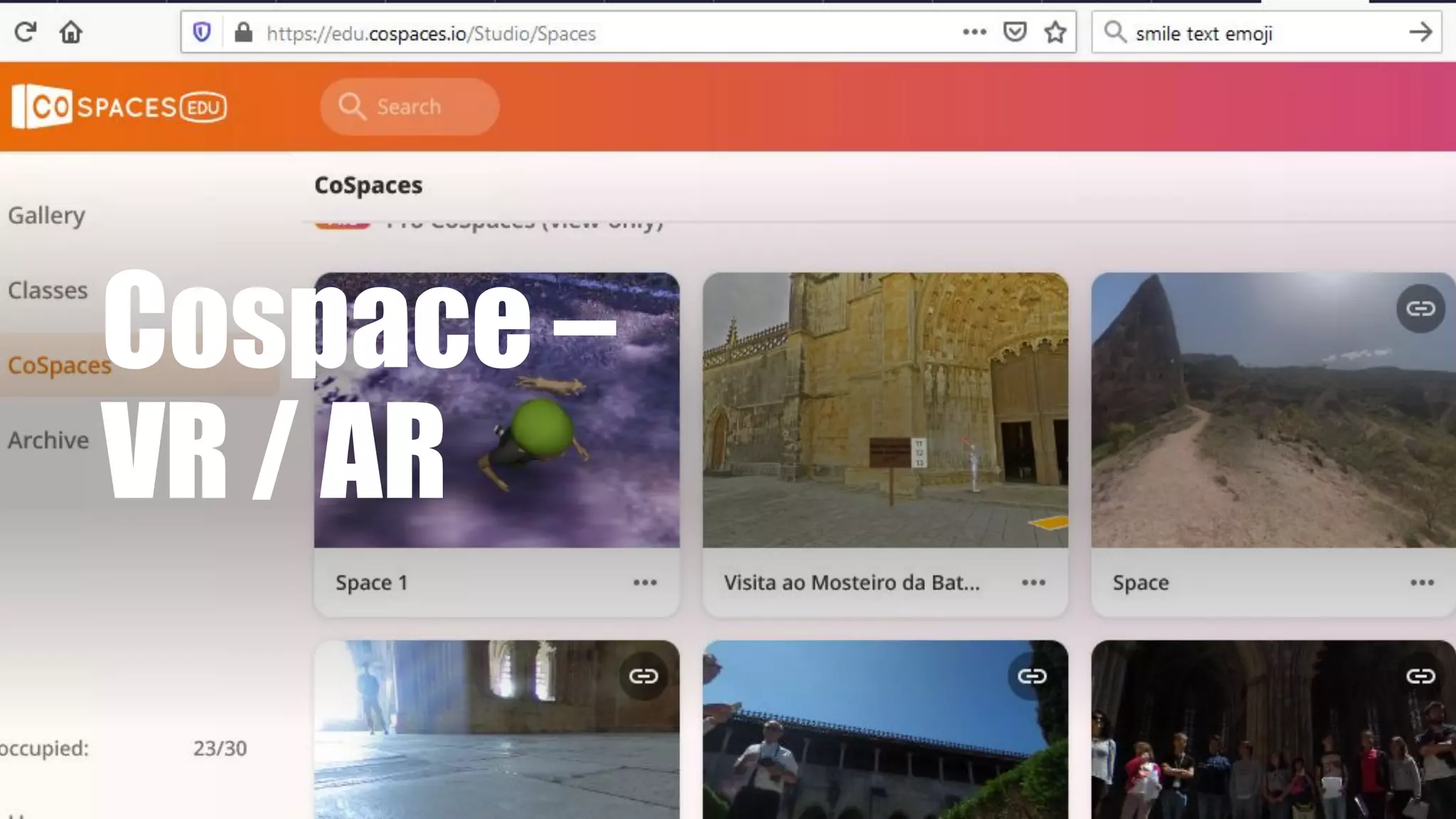Open the blue sky courtyard space thumbnail
This screenshot has height=819, width=1456.
(885, 729)
